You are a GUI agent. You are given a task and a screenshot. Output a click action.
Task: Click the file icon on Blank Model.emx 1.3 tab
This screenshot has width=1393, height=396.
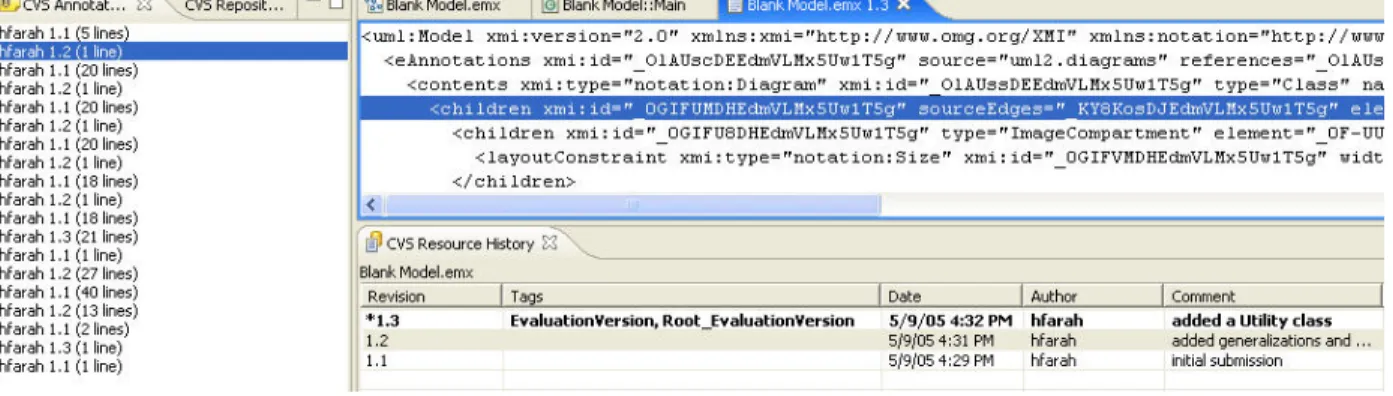pyautogui.click(x=735, y=7)
